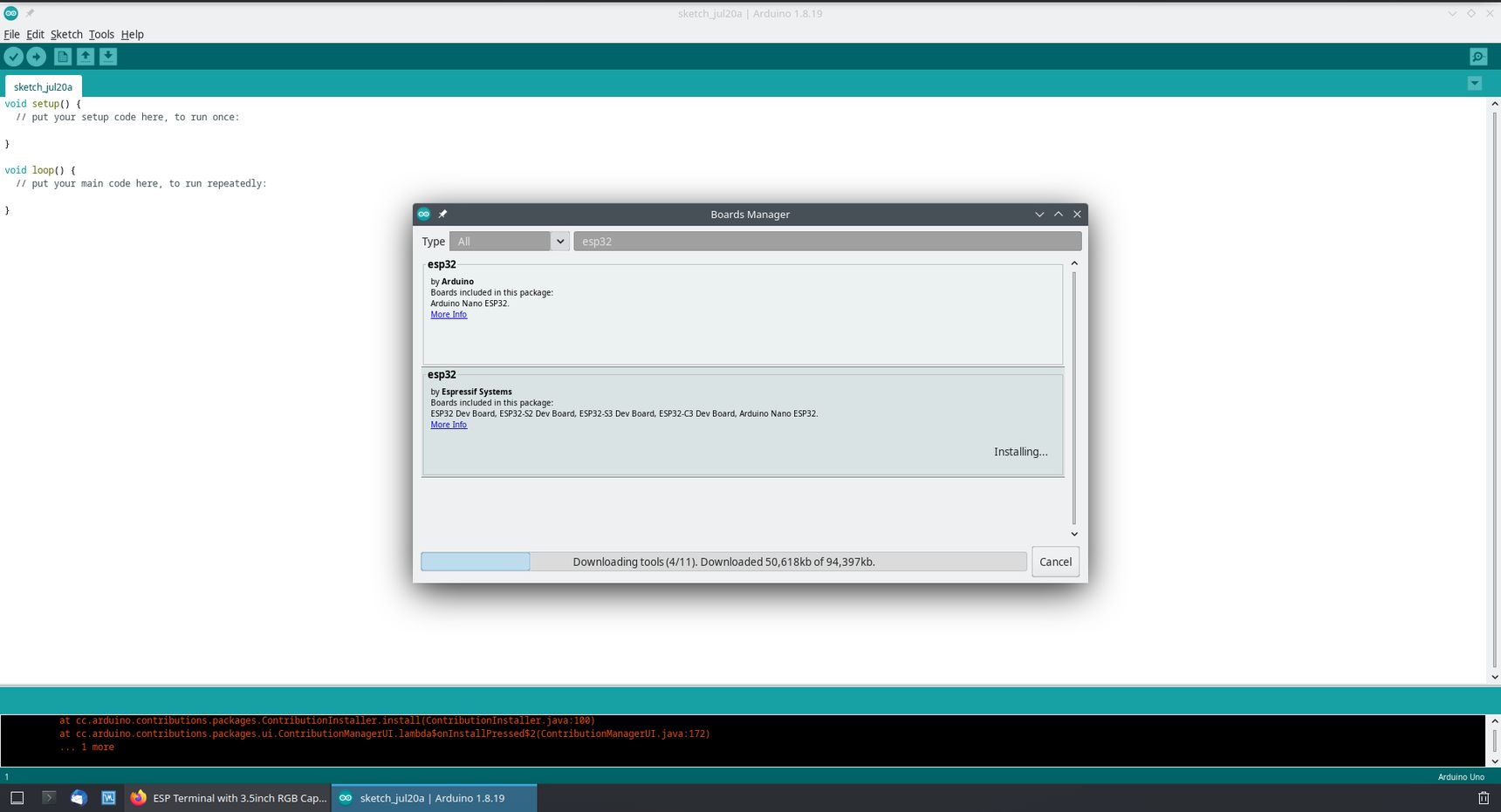Switch to Arduino 1.8.19 taskbar entry
Image resolution: width=1501 pixels, height=812 pixels.
tap(434, 798)
